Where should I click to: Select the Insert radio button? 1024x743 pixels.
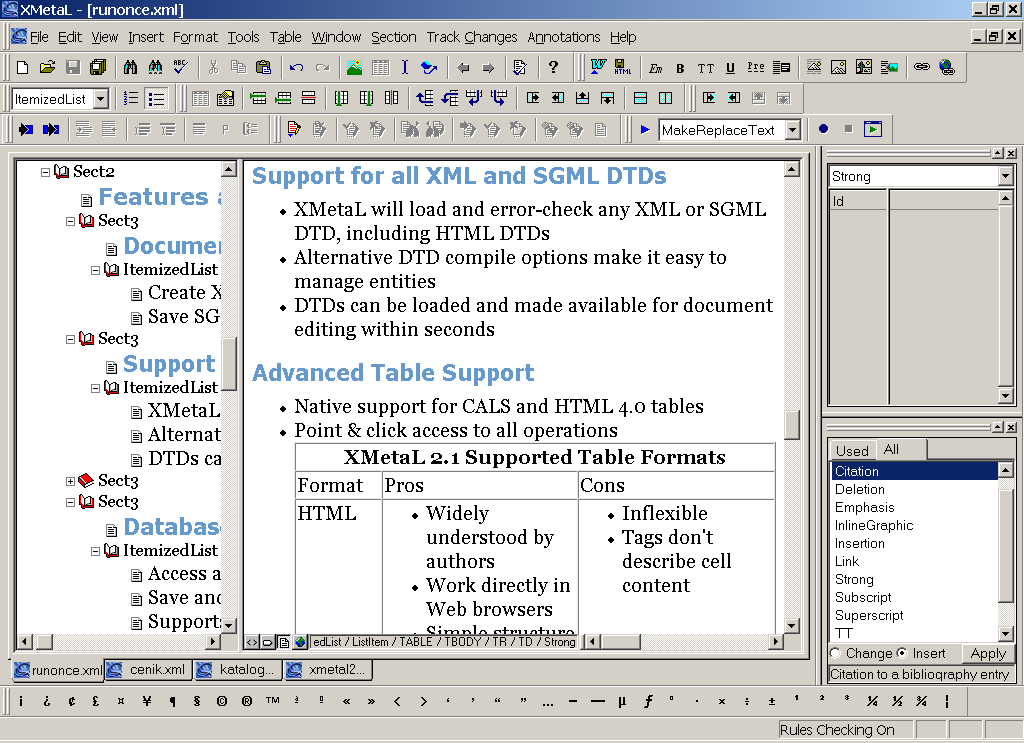pyautogui.click(x=902, y=653)
